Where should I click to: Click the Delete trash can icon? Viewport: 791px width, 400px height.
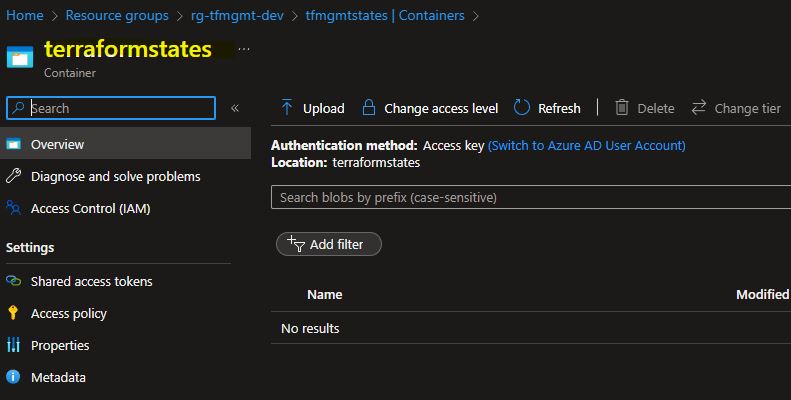point(622,107)
